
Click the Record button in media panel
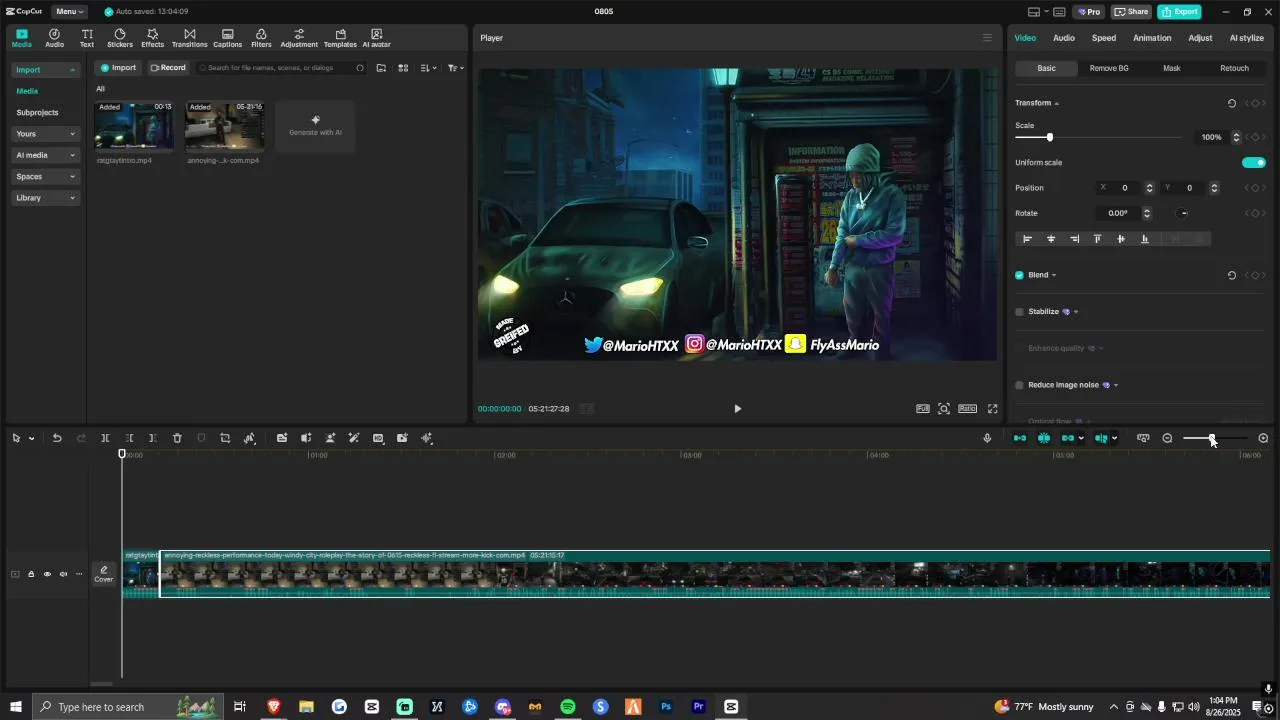168,68
